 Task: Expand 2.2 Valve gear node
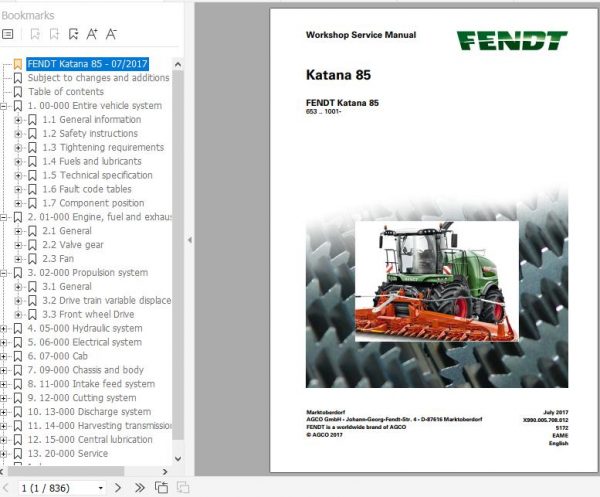click(18, 245)
